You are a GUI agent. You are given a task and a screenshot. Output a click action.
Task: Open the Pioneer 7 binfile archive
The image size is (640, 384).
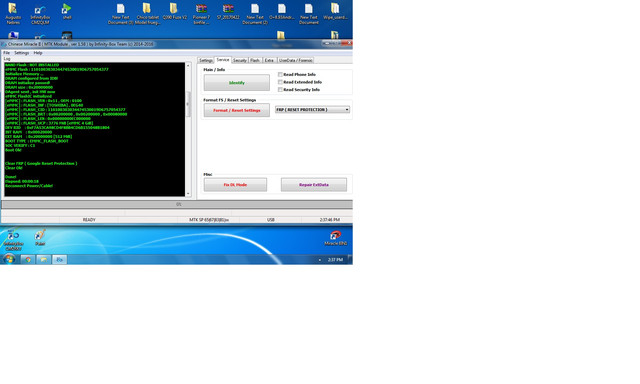[201, 14]
